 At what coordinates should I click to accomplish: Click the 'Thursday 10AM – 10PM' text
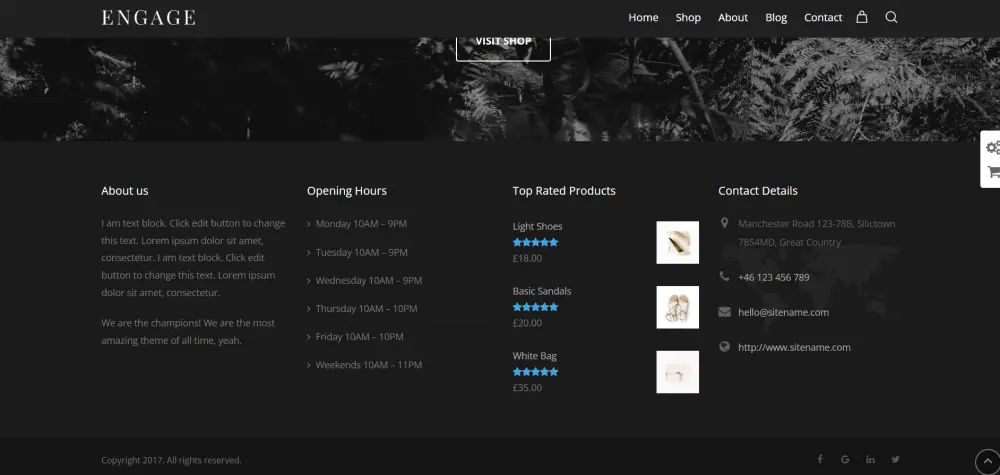click(x=366, y=309)
